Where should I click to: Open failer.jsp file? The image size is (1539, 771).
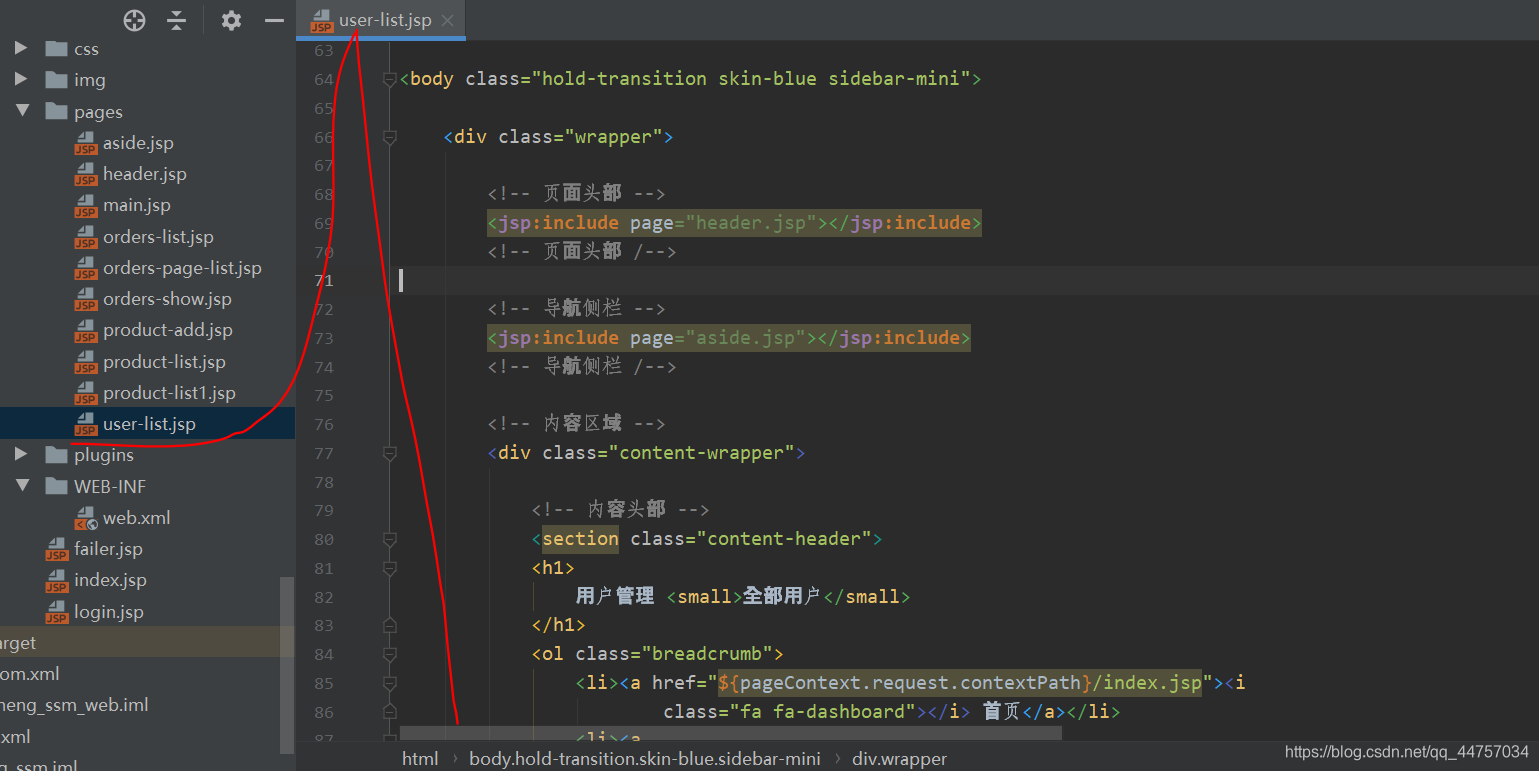coord(108,549)
